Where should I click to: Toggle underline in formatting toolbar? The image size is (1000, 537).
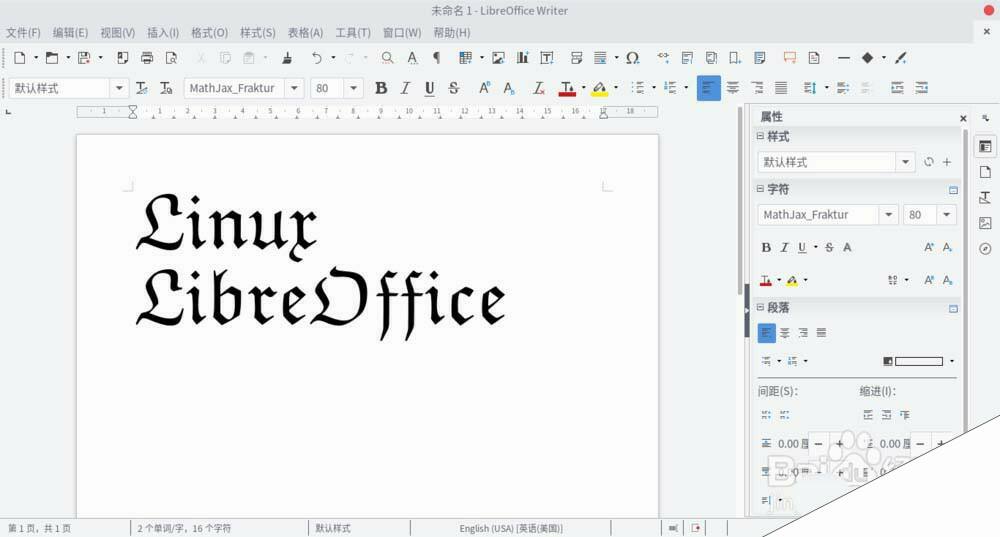tap(429, 88)
